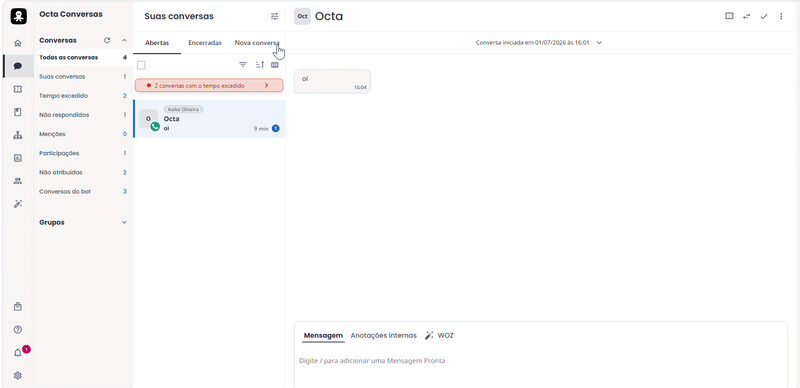The width and height of the screenshot is (800, 388).
Task: Open the exceeded-time alert arrow
Action: [266, 86]
